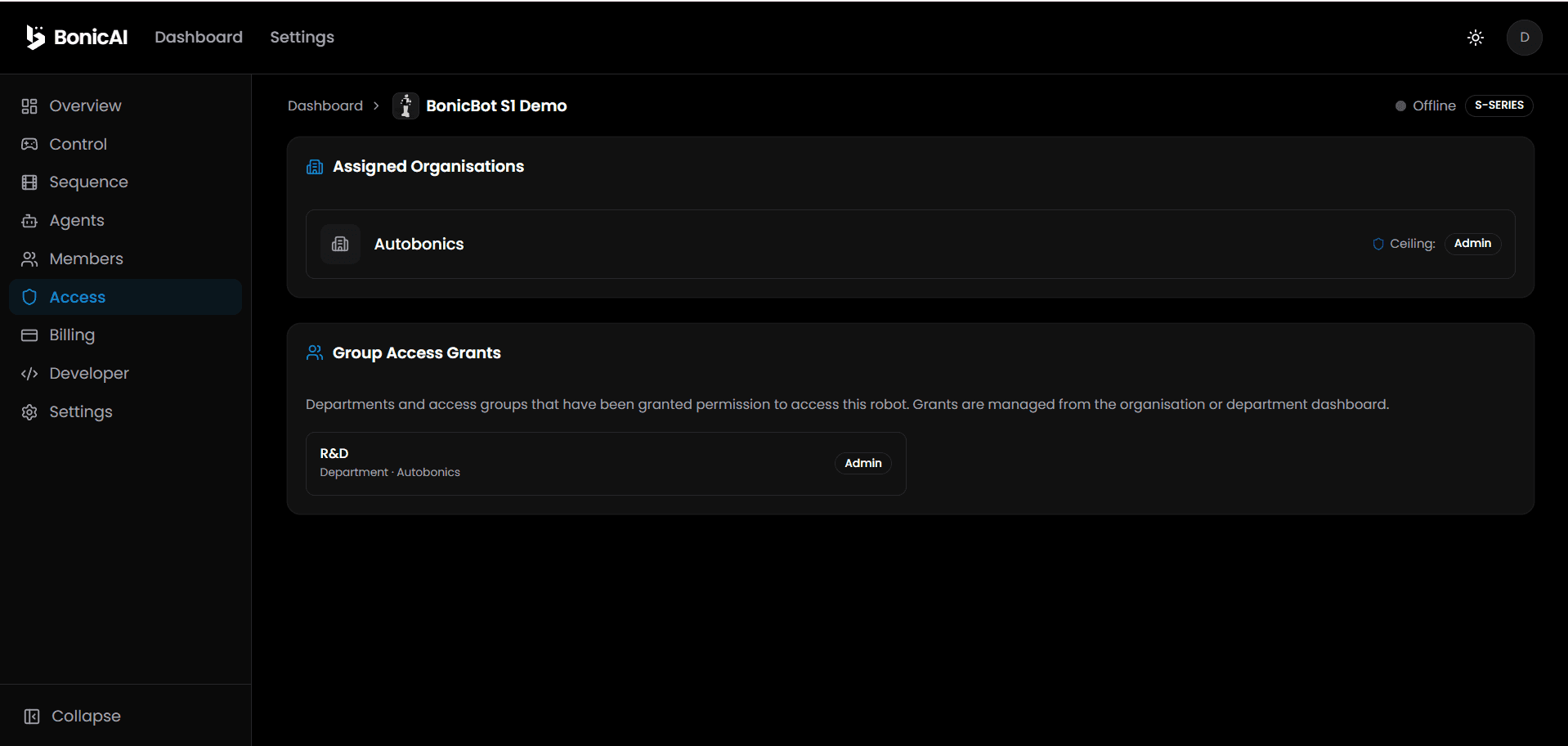Screen dimensions: 1568x746
Task: Click the Offline status dot
Action: point(1400,106)
